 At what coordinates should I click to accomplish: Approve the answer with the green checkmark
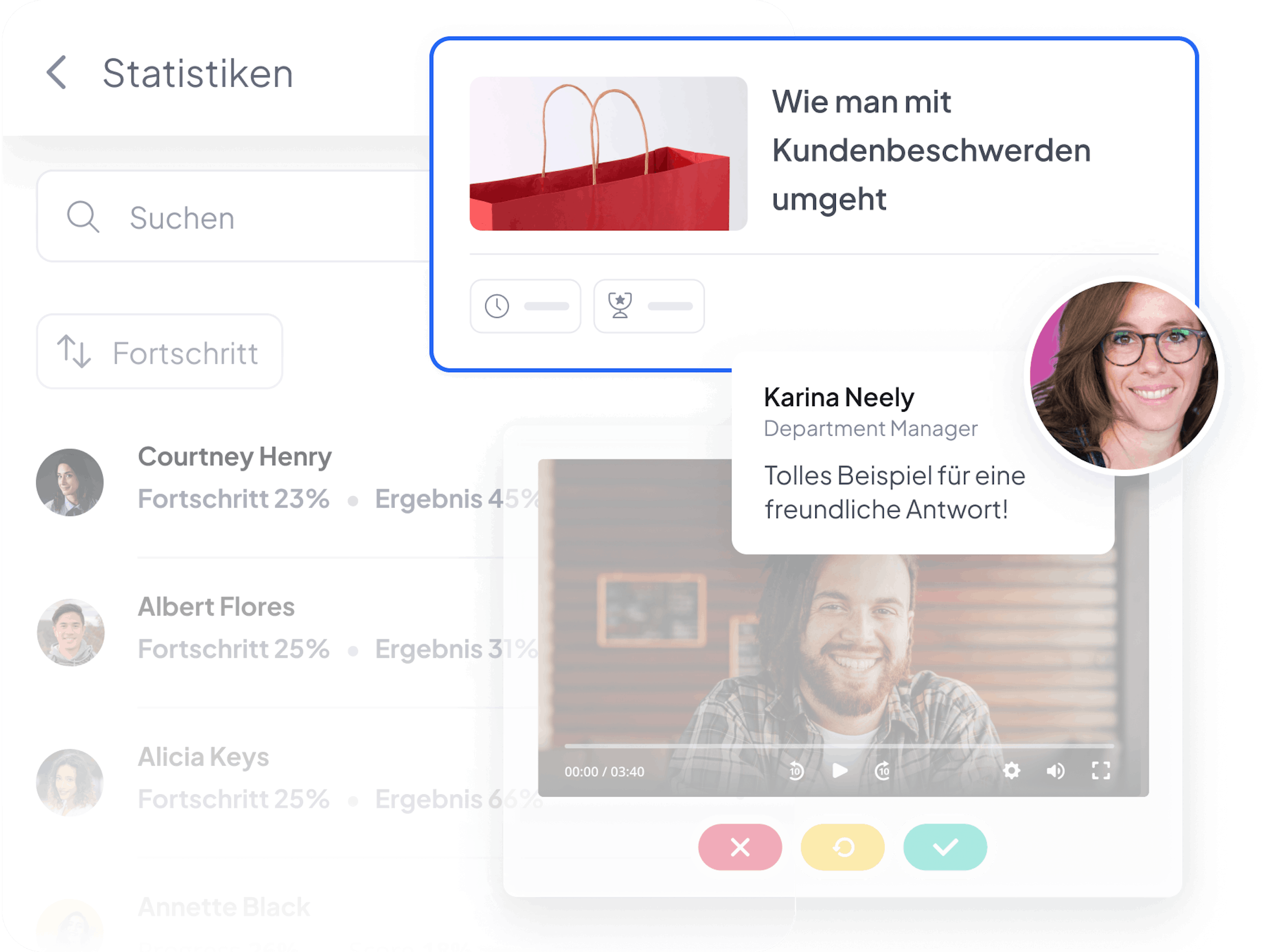(945, 847)
